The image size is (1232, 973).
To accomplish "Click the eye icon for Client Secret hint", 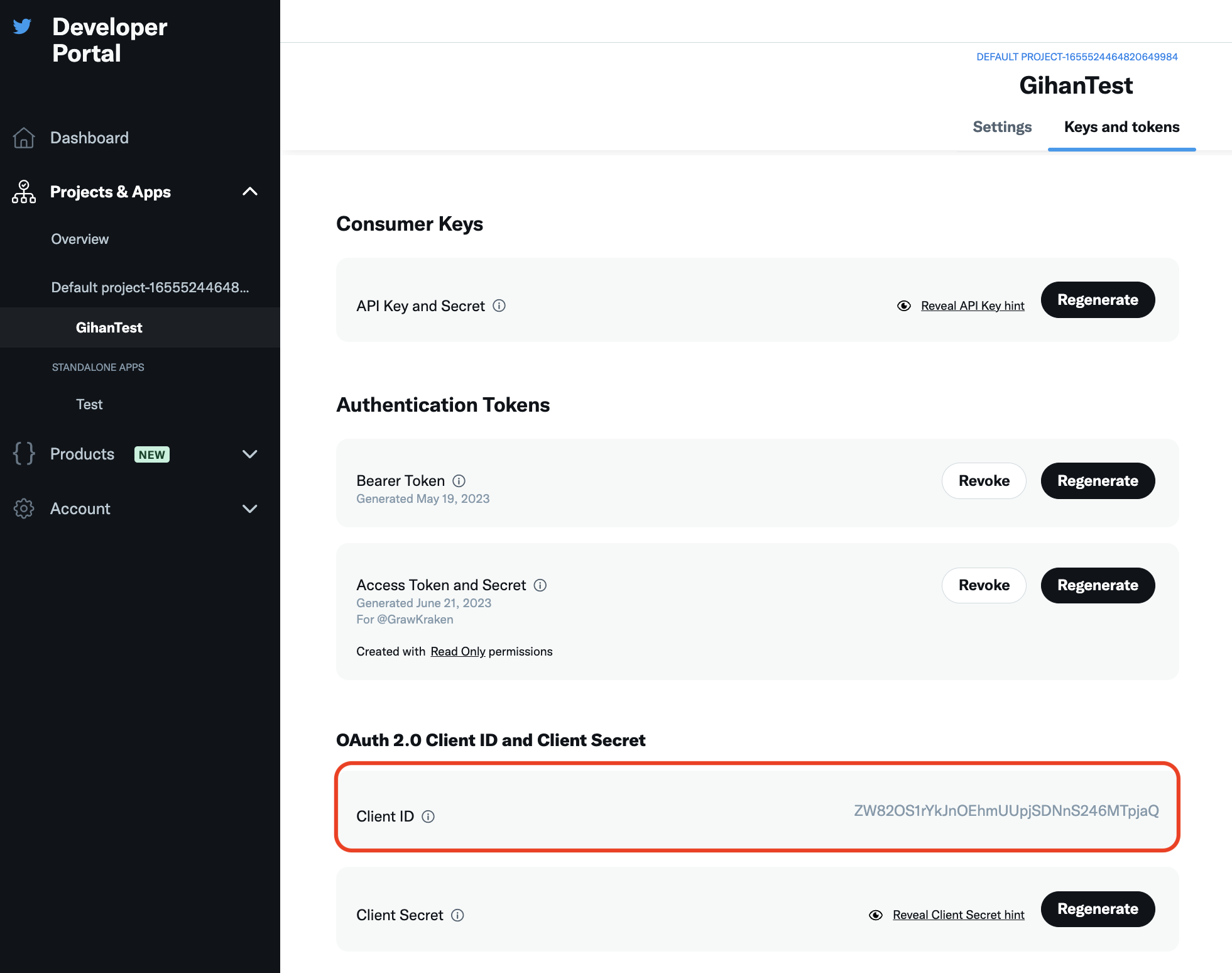I will [x=876, y=915].
